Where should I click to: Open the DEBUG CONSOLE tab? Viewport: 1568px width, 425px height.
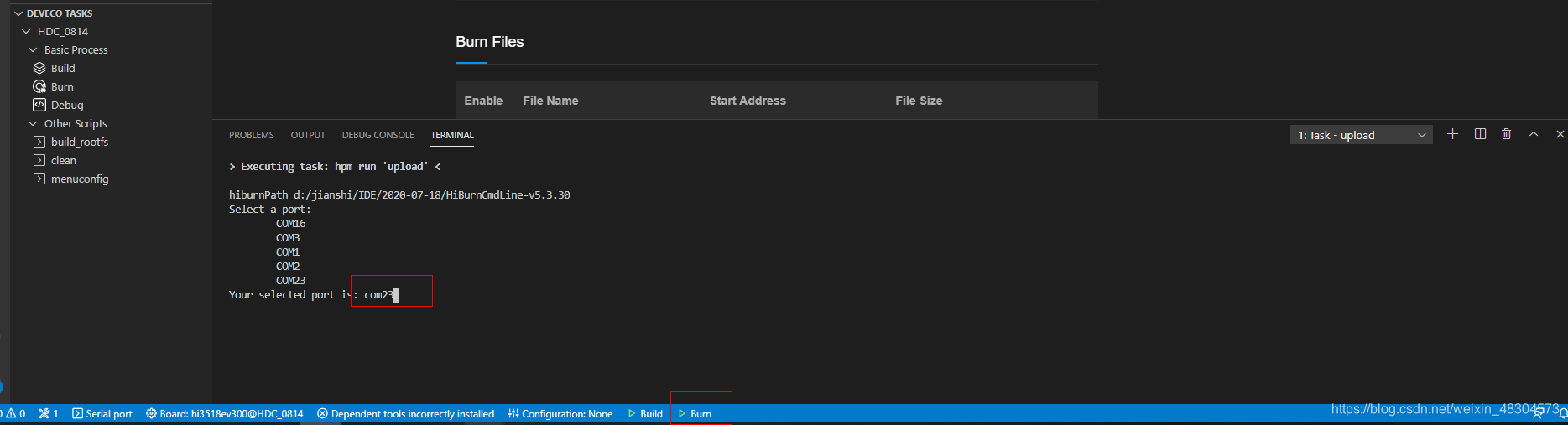click(378, 135)
